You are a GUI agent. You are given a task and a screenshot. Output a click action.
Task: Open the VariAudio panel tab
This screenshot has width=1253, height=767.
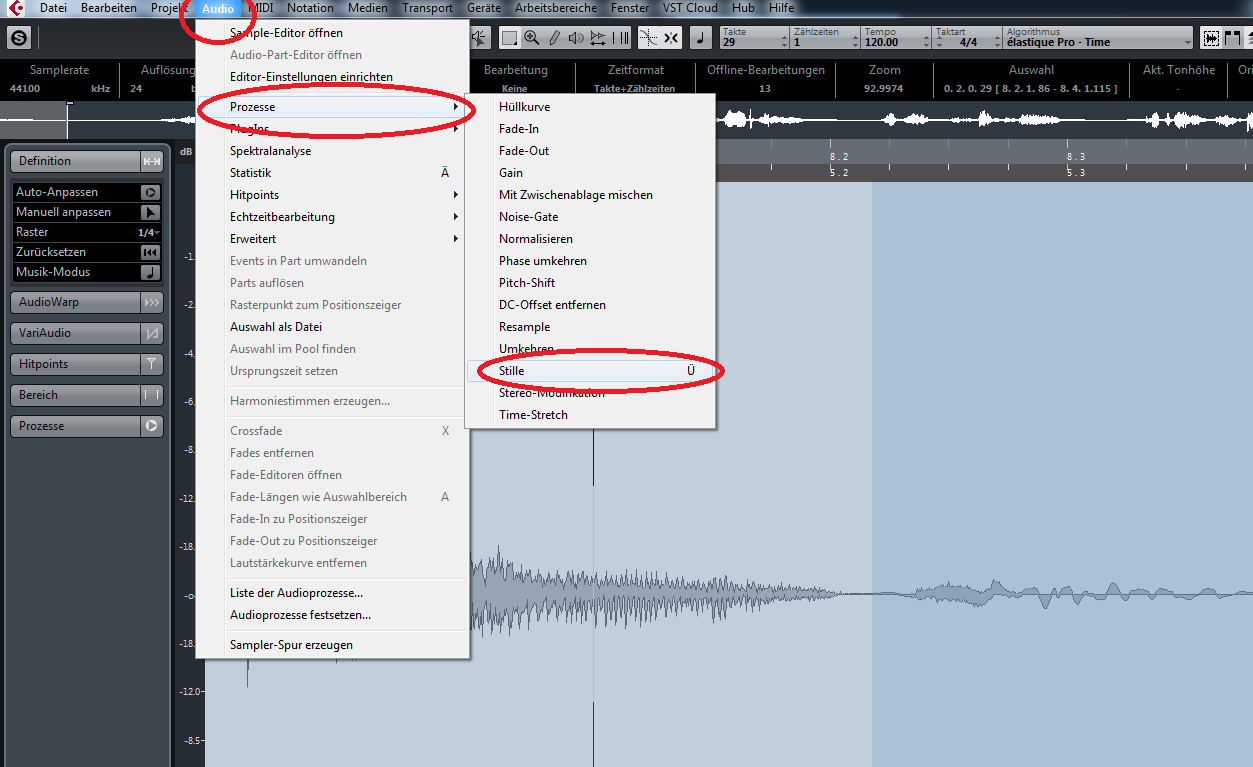click(x=75, y=333)
